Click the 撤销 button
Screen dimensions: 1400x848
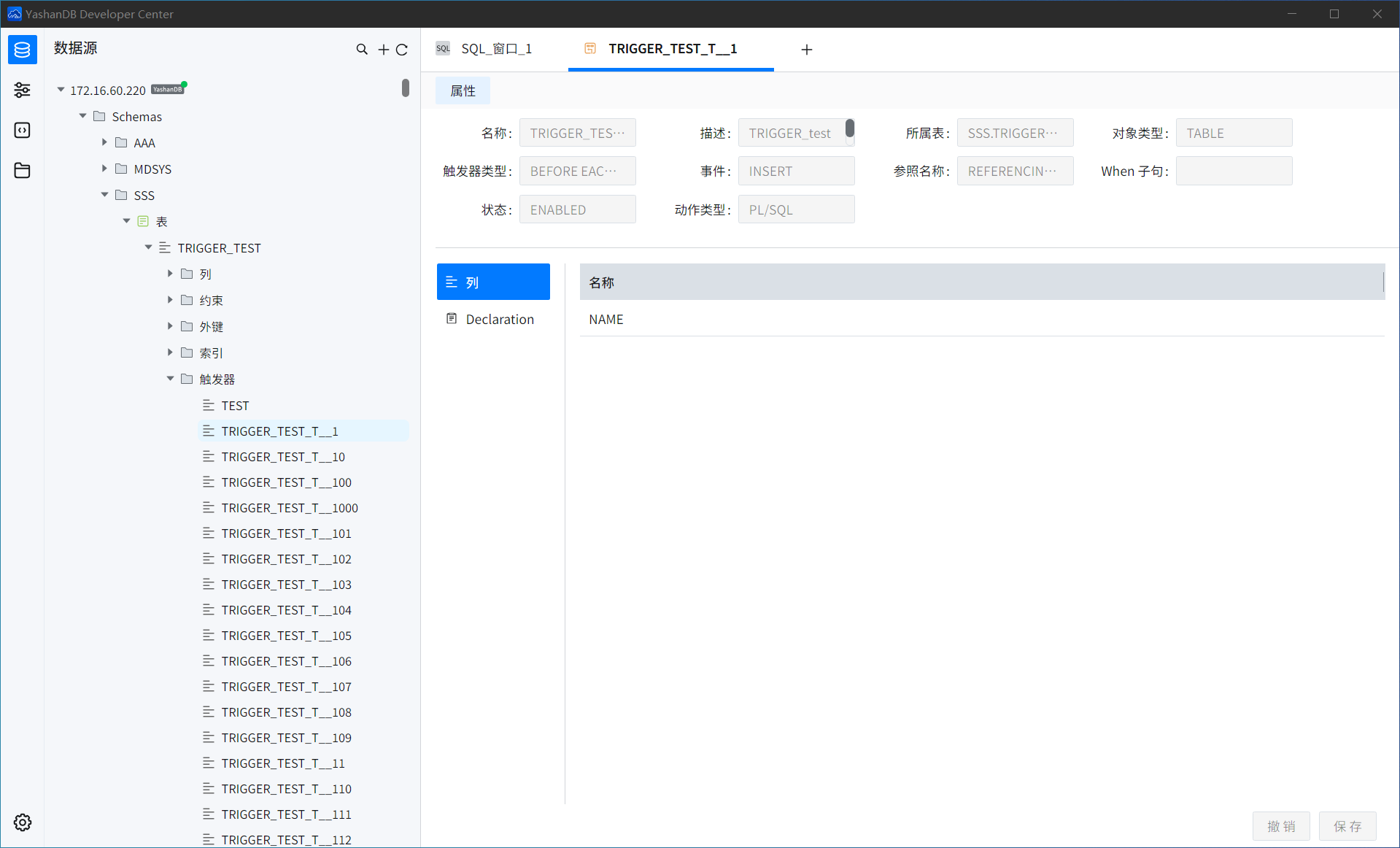(x=1281, y=825)
